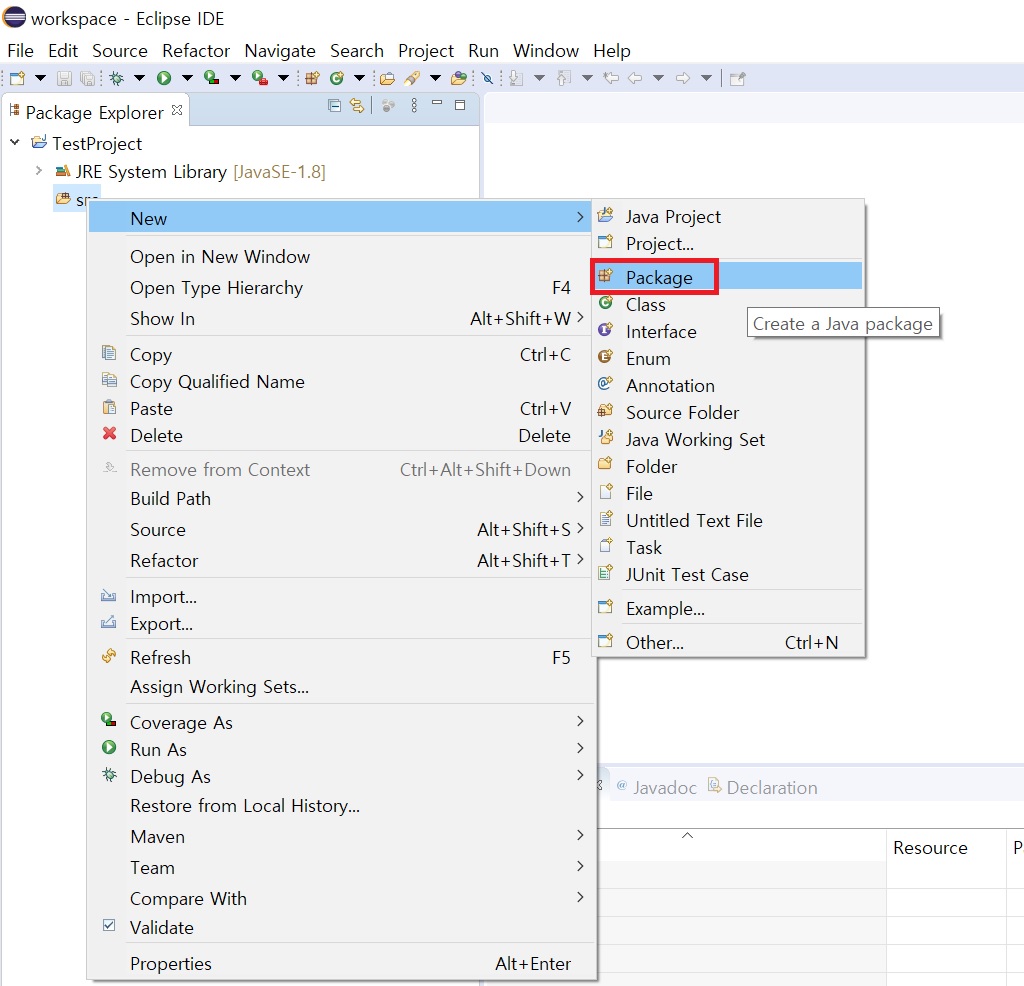Screen dimensions: 1024x986
Task: Select Package in the New submenu
Action: (x=728, y=277)
